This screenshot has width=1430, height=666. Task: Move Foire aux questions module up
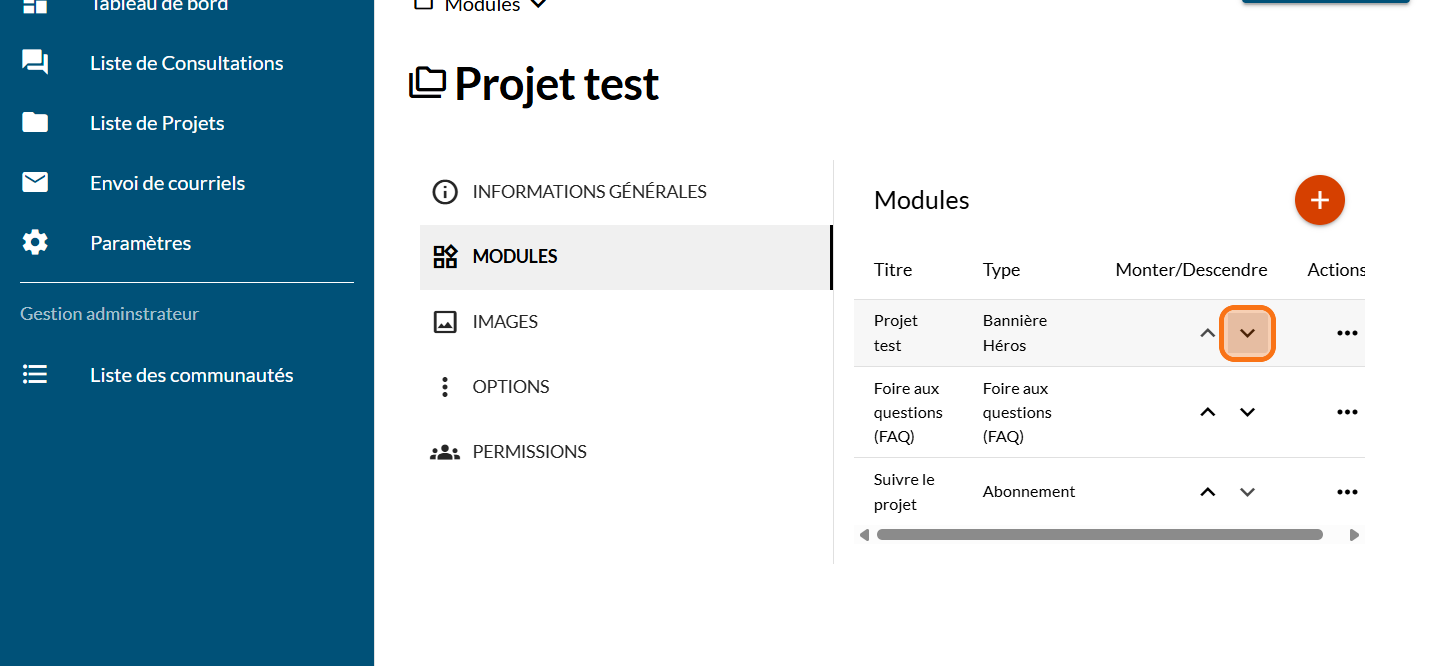pyautogui.click(x=1208, y=412)
